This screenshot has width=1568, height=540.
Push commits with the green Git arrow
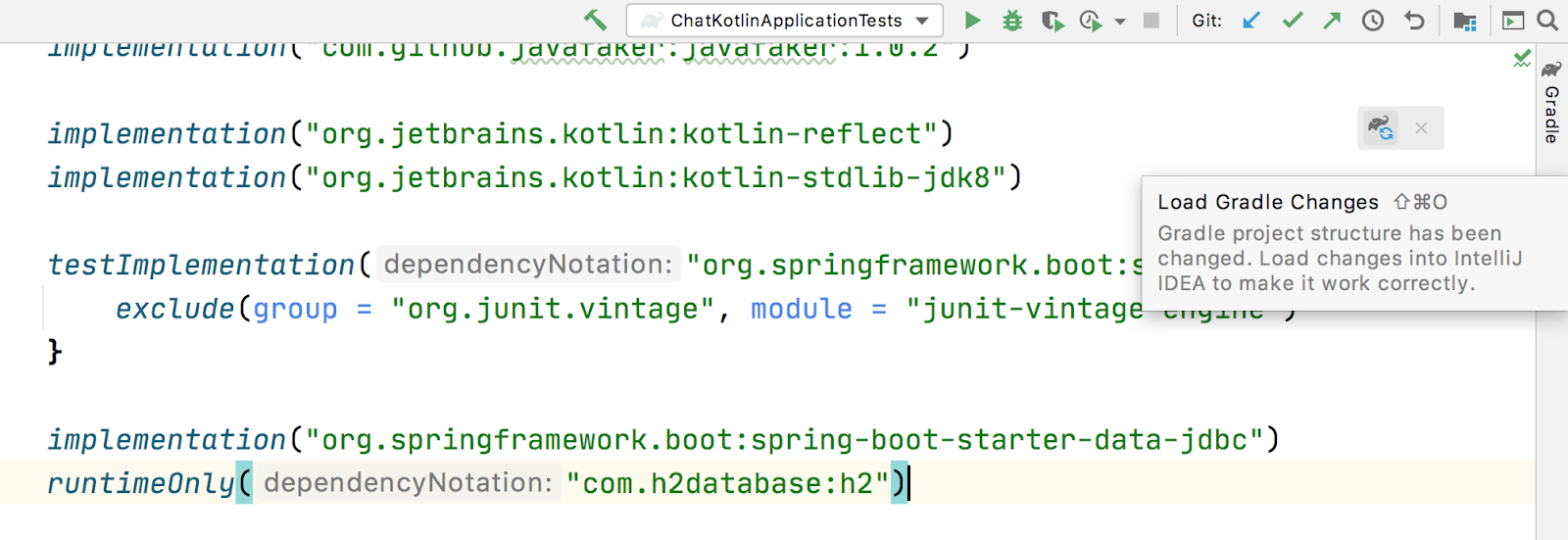pos(1332,21)
